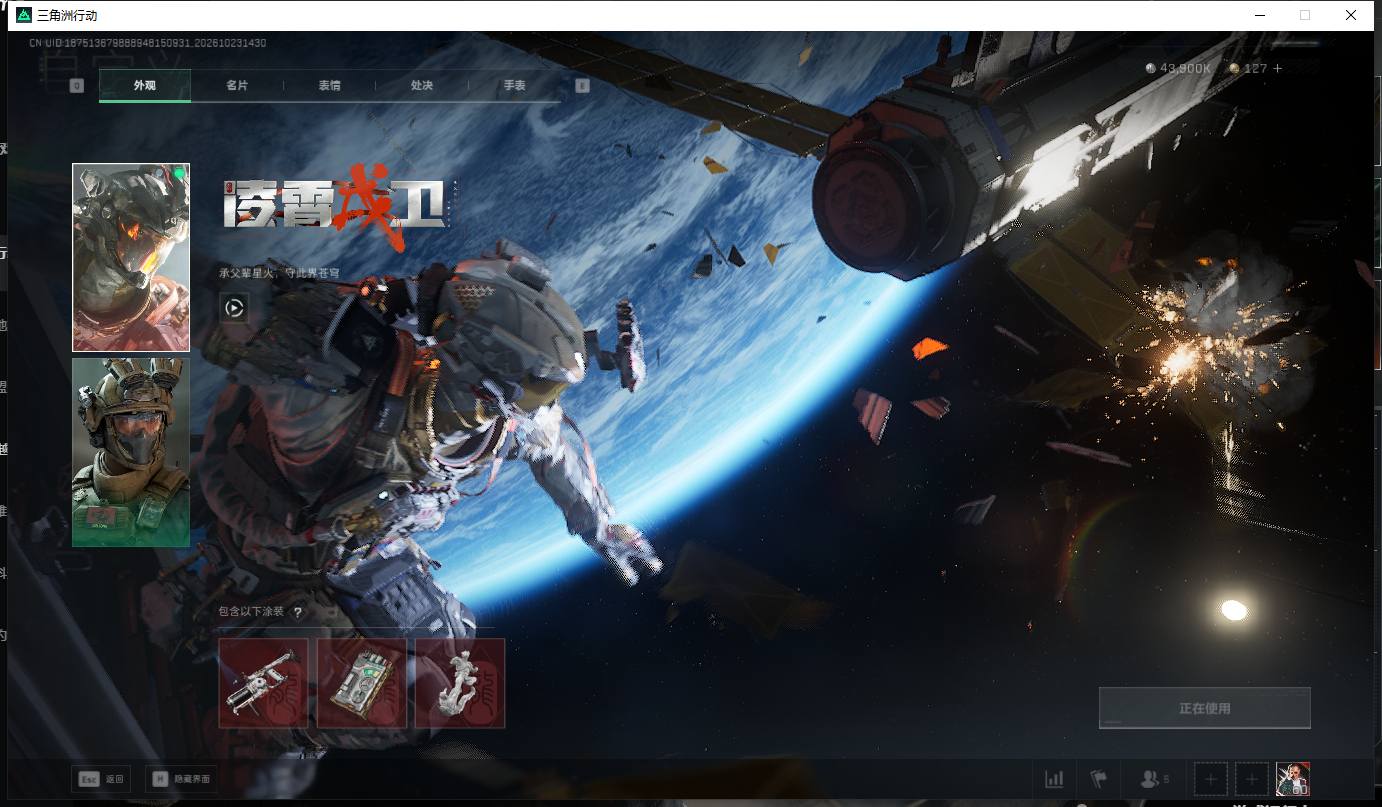Viewport: 1382px width, 807px height.
Task: Play the 凌霄戍卫 skin preview video
Action: [234, 308]
